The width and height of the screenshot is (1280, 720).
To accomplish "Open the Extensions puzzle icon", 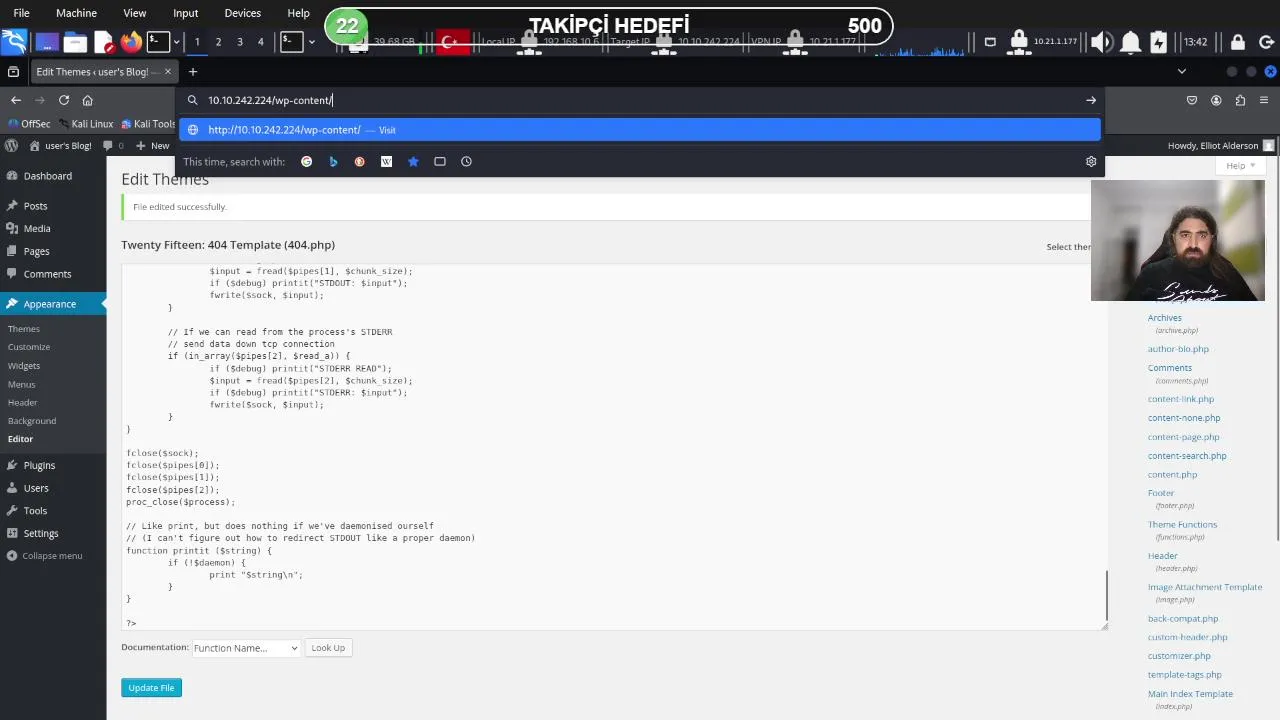I will click(1240, 100).
